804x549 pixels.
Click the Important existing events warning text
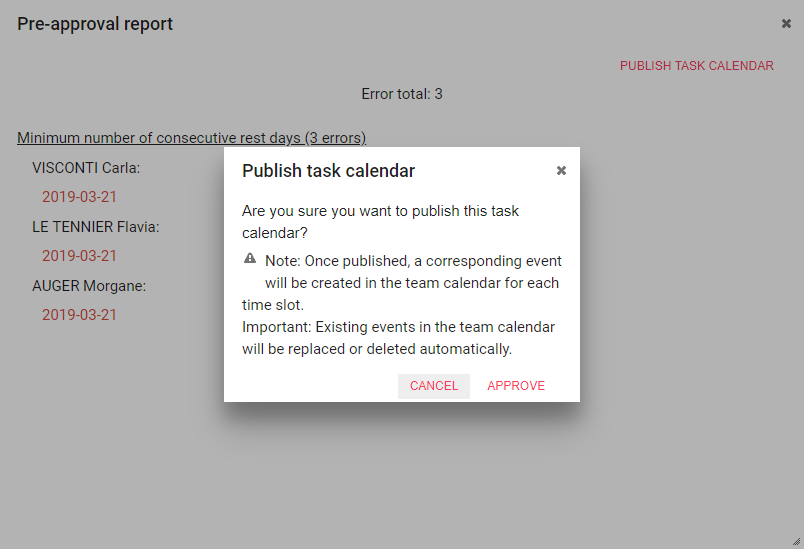[398, 338]
